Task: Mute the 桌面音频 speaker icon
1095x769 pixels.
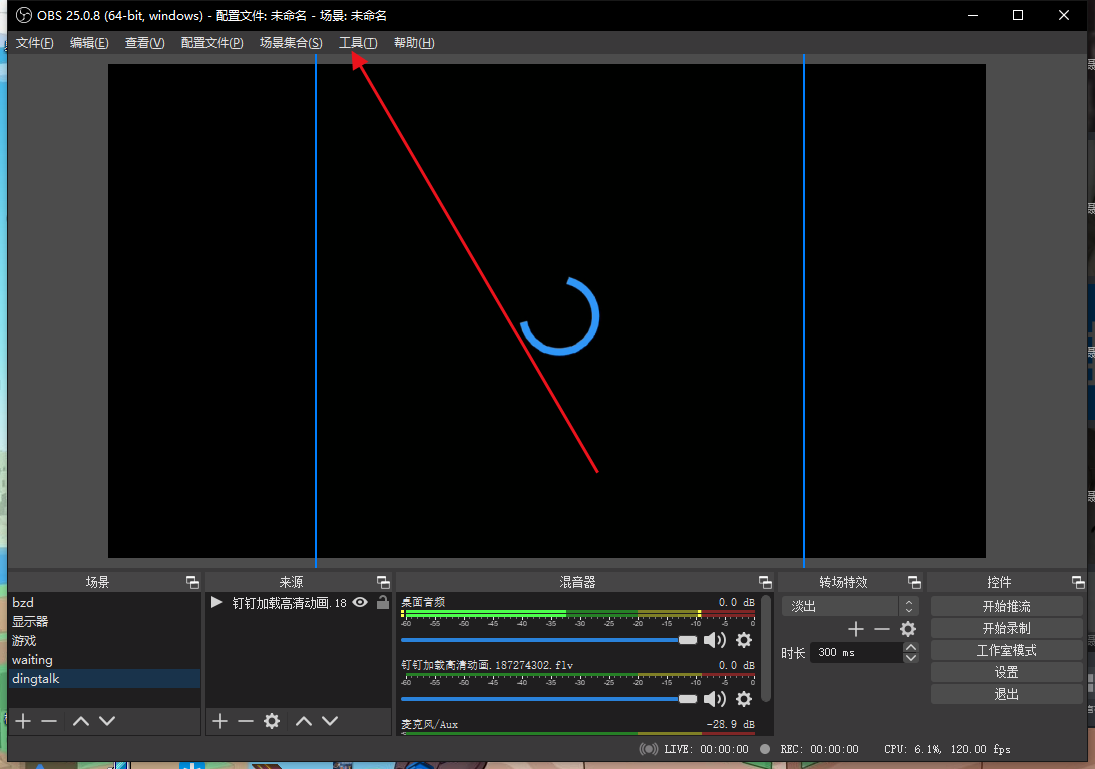Action: [x=715, y=640]
